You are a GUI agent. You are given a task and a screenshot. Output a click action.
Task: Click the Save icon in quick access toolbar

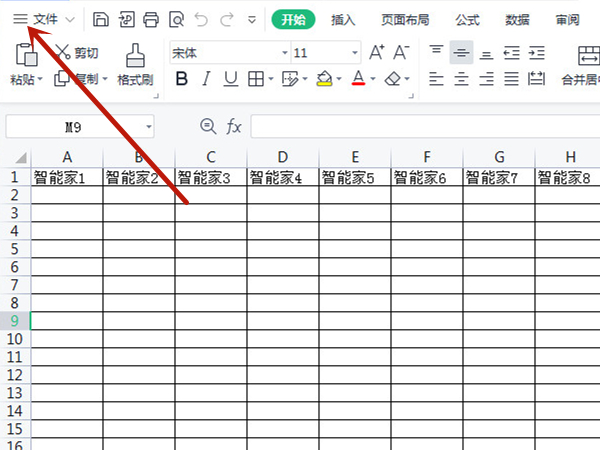pyautogui.click(x=101, y=19)
